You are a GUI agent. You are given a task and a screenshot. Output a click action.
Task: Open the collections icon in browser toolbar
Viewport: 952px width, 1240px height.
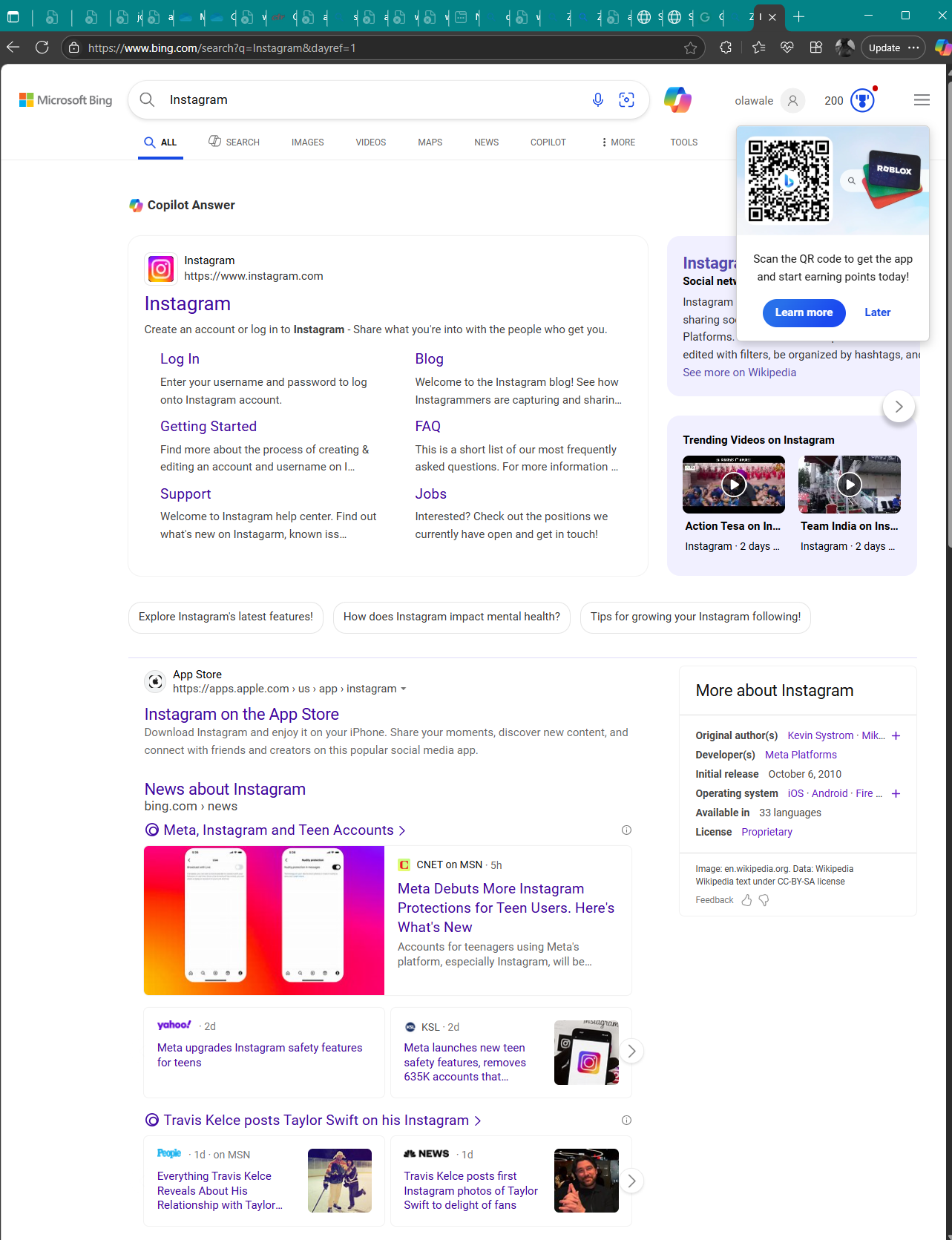tap(816, 47)
